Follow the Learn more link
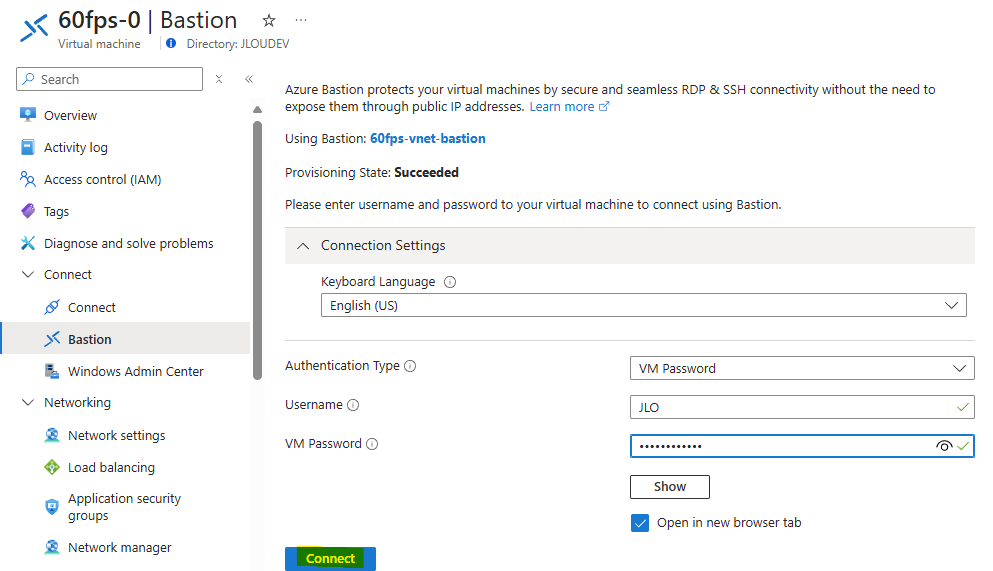The width and height of the screenshot is (993, 571). tap(562, 106)
